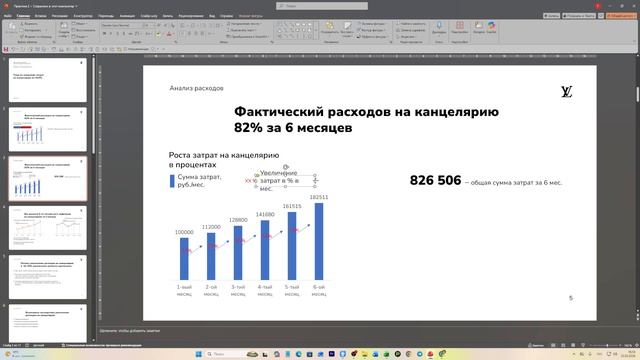The width and height of the screenshot is (640, 360).
Task: Open the Экспресс-стили gallery
Action: pos(347,29)
